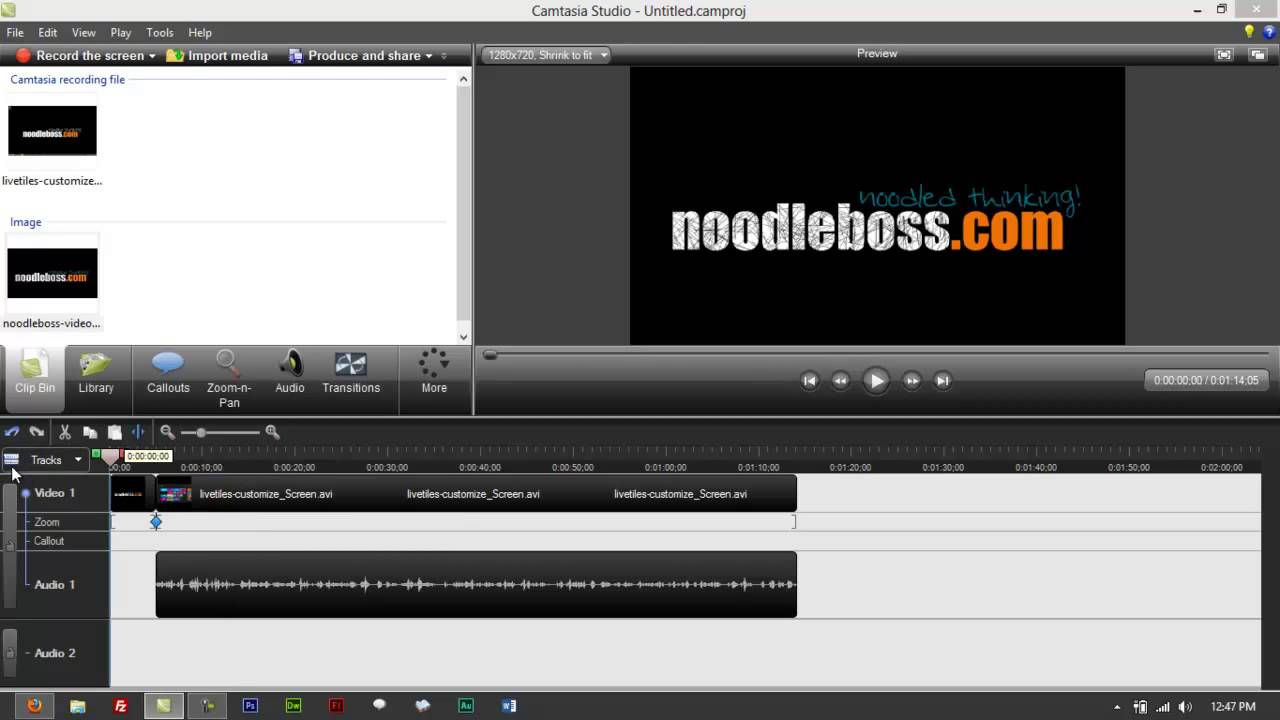Cut the selection with scissors icon
This screenshot has width=1280, height=720.
[x=65, y=432]
